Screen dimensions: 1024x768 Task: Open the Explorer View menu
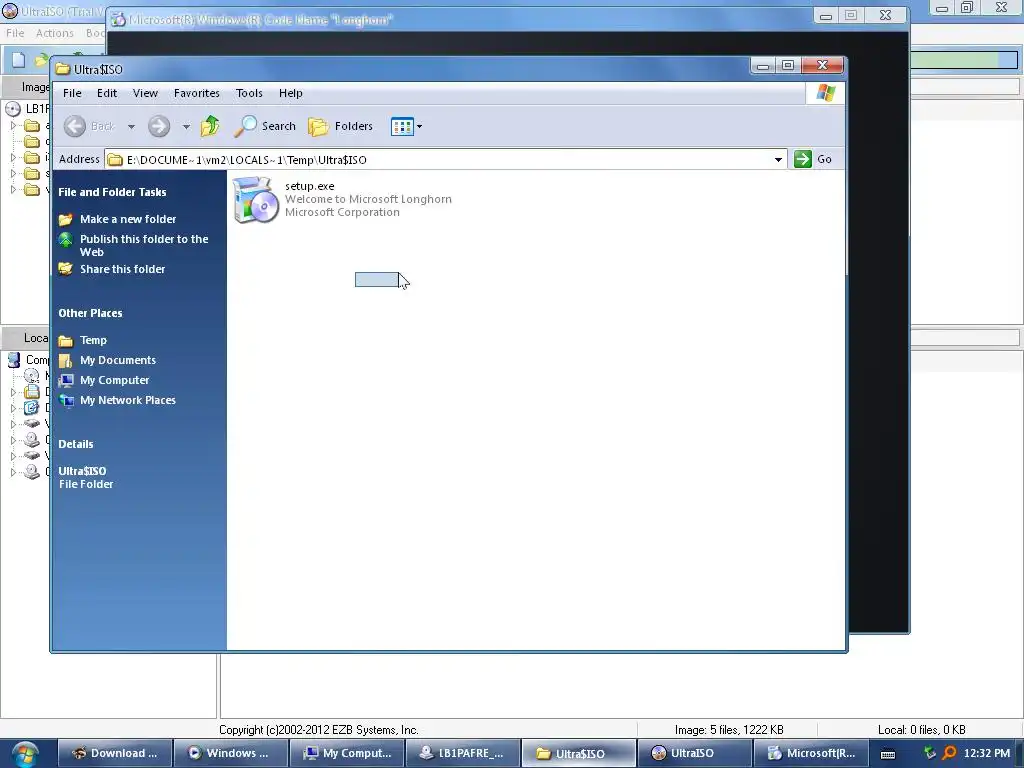coord(145,93)
